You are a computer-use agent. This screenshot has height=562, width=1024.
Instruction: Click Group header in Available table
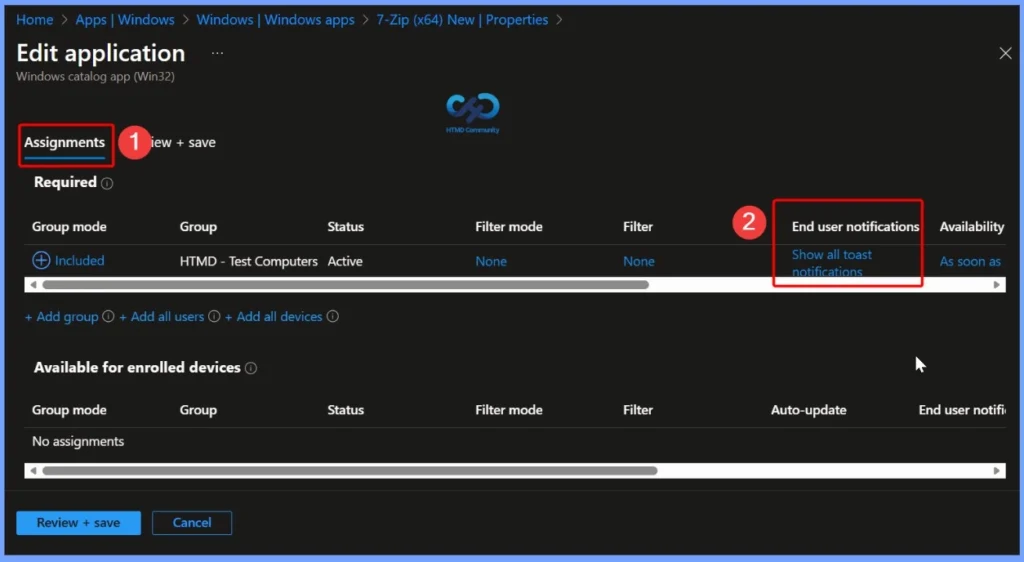(x=198, y=410)
